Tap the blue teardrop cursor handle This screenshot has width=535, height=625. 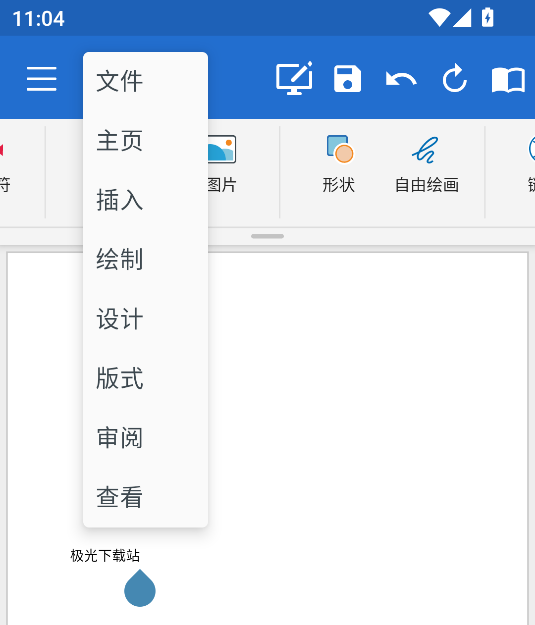140,588
